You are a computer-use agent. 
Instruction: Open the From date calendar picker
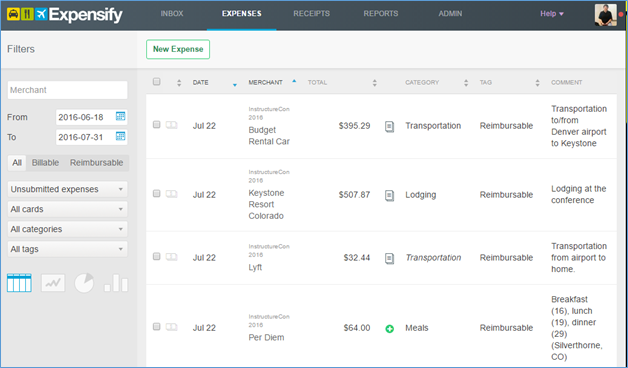click(120, 117)
